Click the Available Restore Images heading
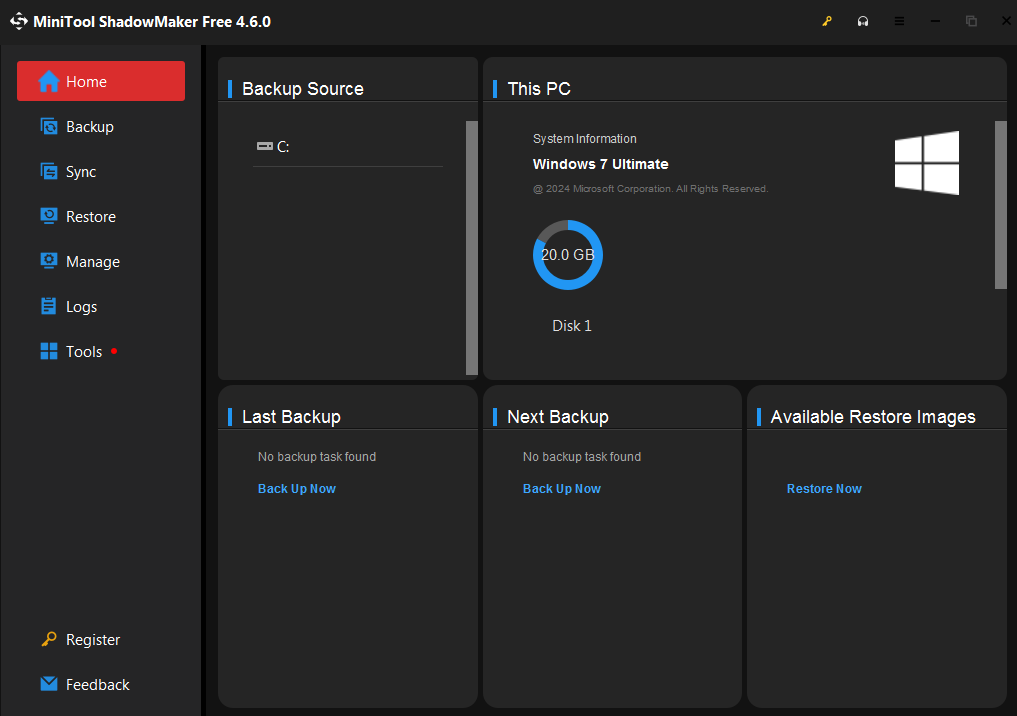 point(873,416)
